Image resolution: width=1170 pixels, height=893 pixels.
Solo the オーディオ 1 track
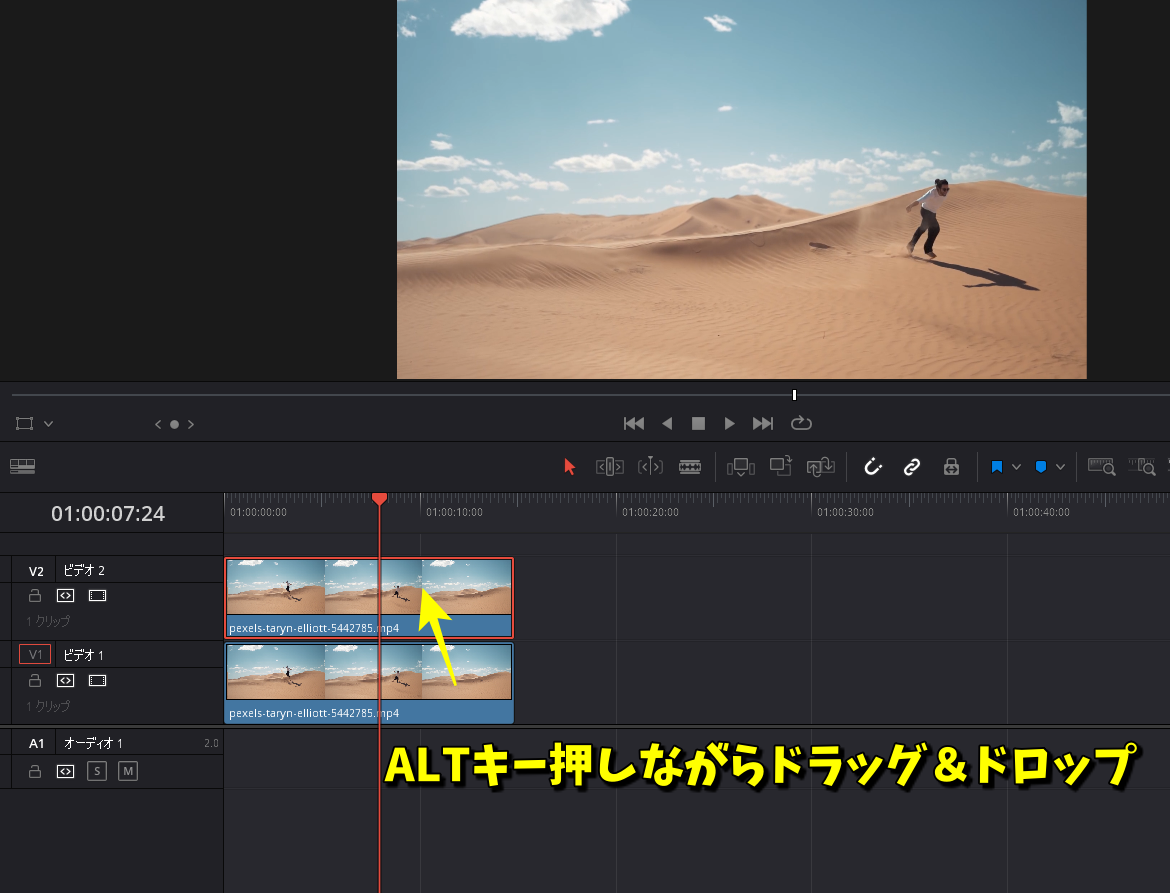pos(96,771)
